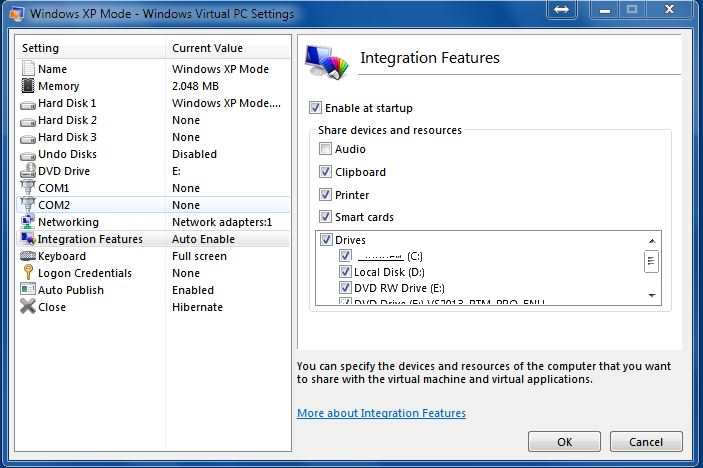Click the Networking setting icon
Viewport: 703px width, 468px height.
[x=28, y=222]
